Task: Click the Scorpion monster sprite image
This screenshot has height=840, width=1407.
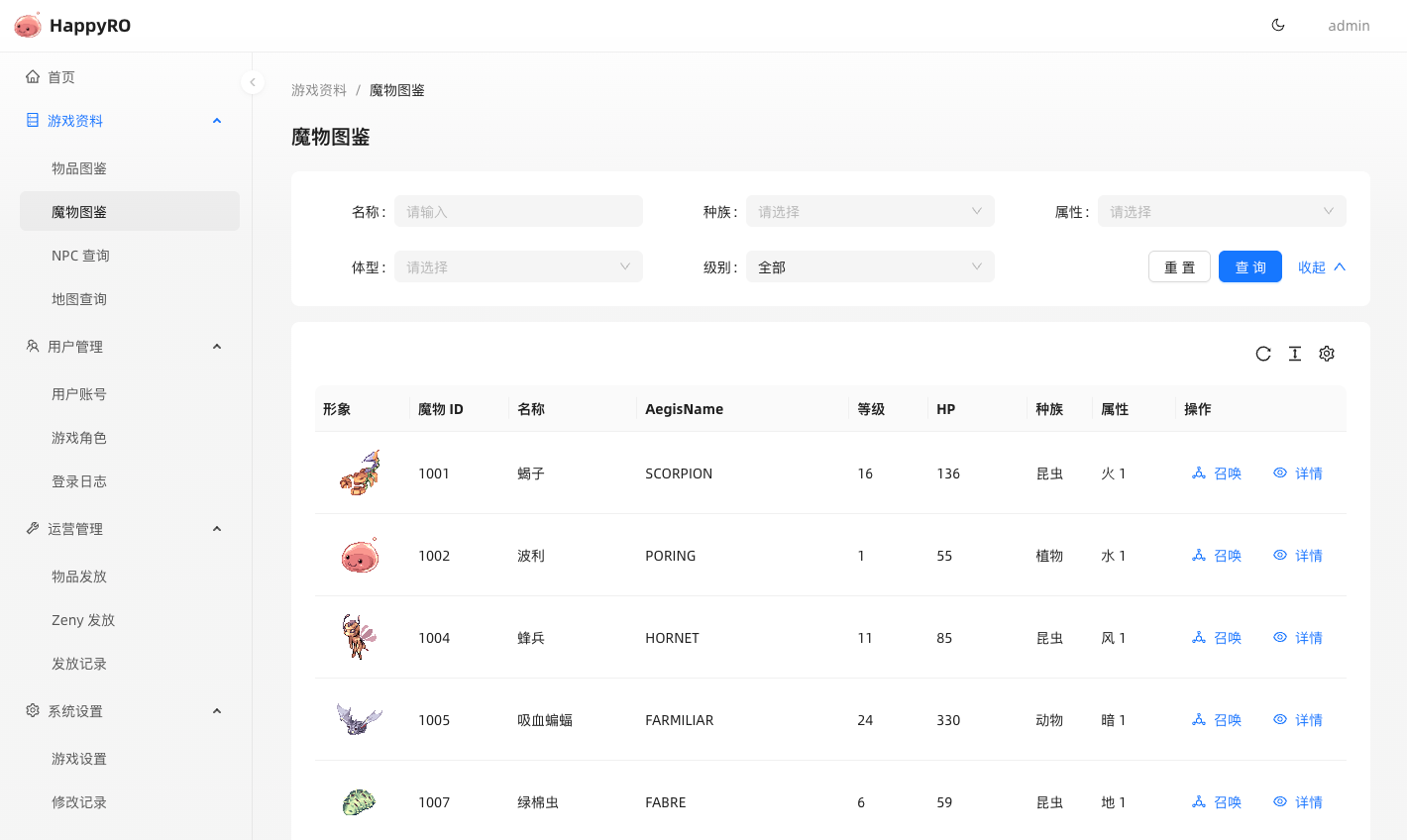Action: [360, 472]
